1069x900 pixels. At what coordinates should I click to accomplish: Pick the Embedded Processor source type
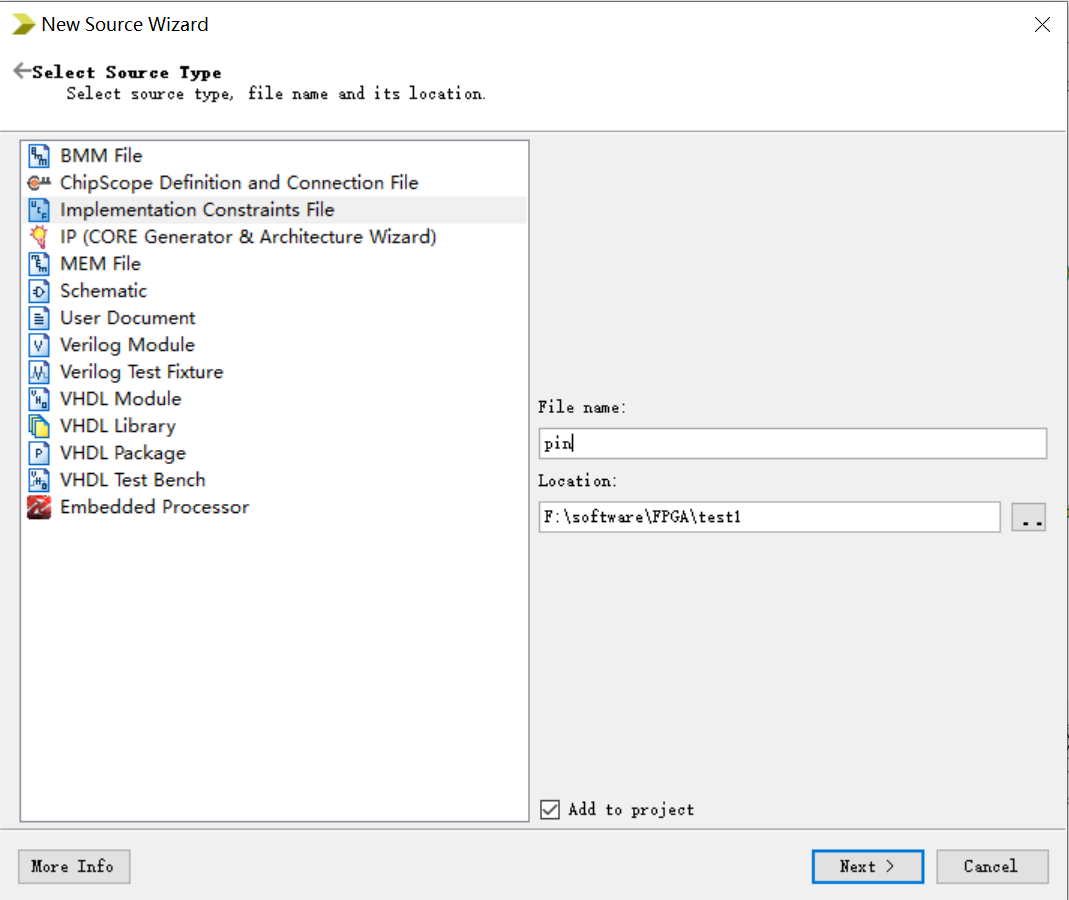[154, 507]
